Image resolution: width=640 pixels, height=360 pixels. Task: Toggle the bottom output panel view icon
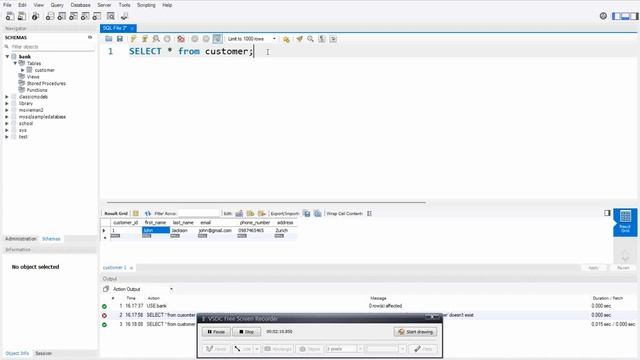(625, 16)
